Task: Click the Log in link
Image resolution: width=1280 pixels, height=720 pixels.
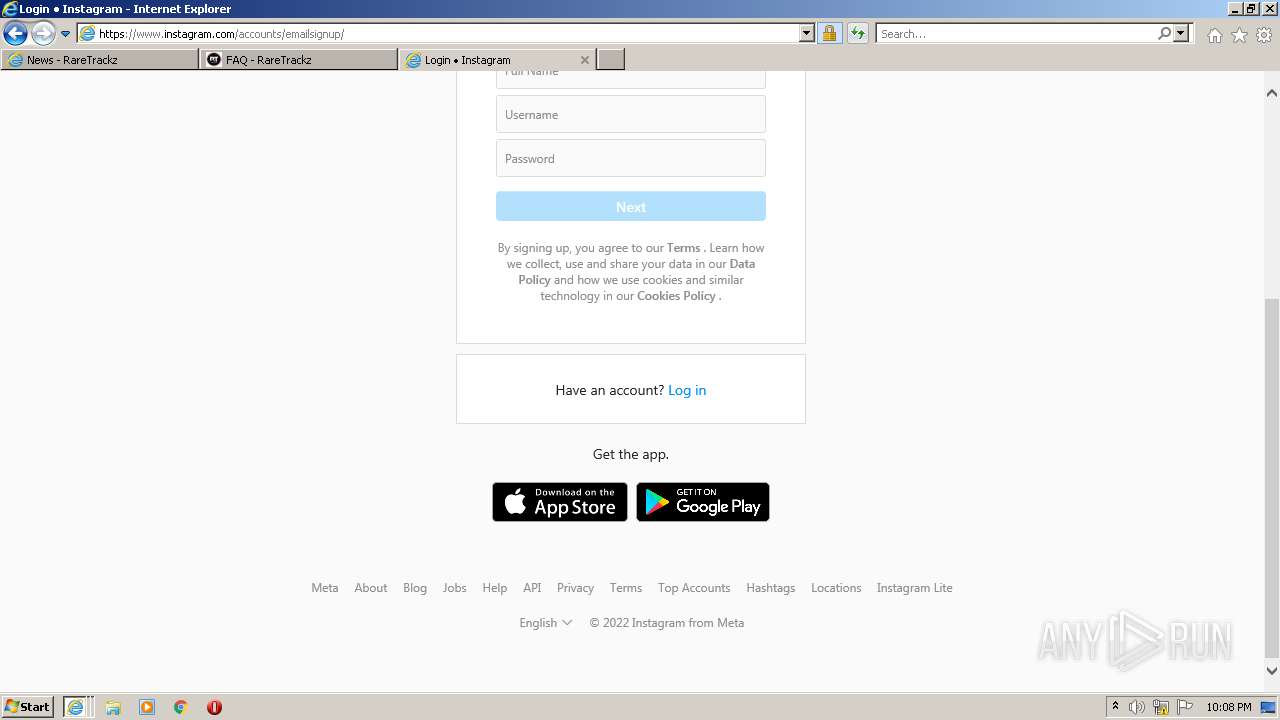Action: (687, 390)
